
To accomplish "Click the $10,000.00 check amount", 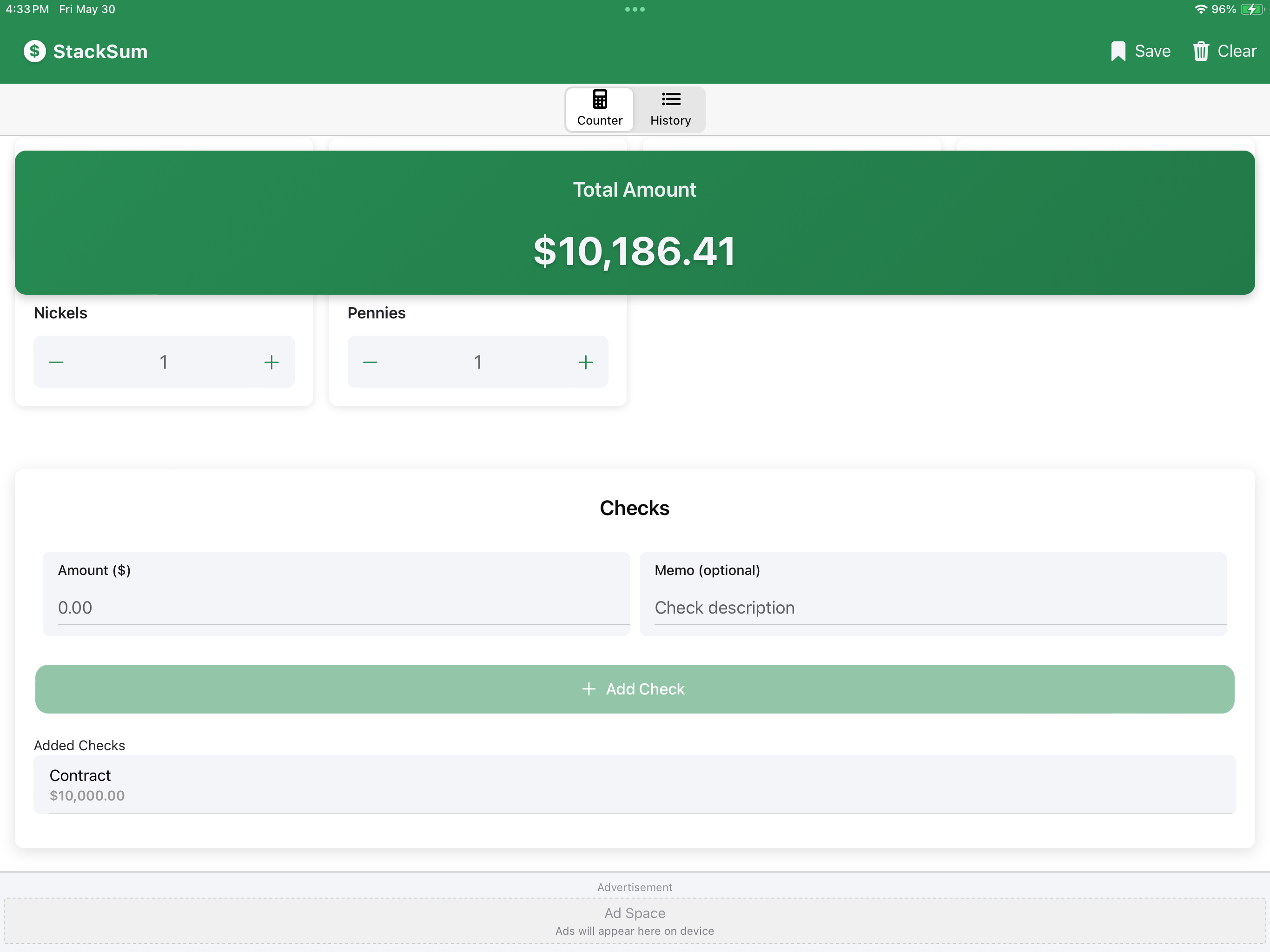I will 87,795.
